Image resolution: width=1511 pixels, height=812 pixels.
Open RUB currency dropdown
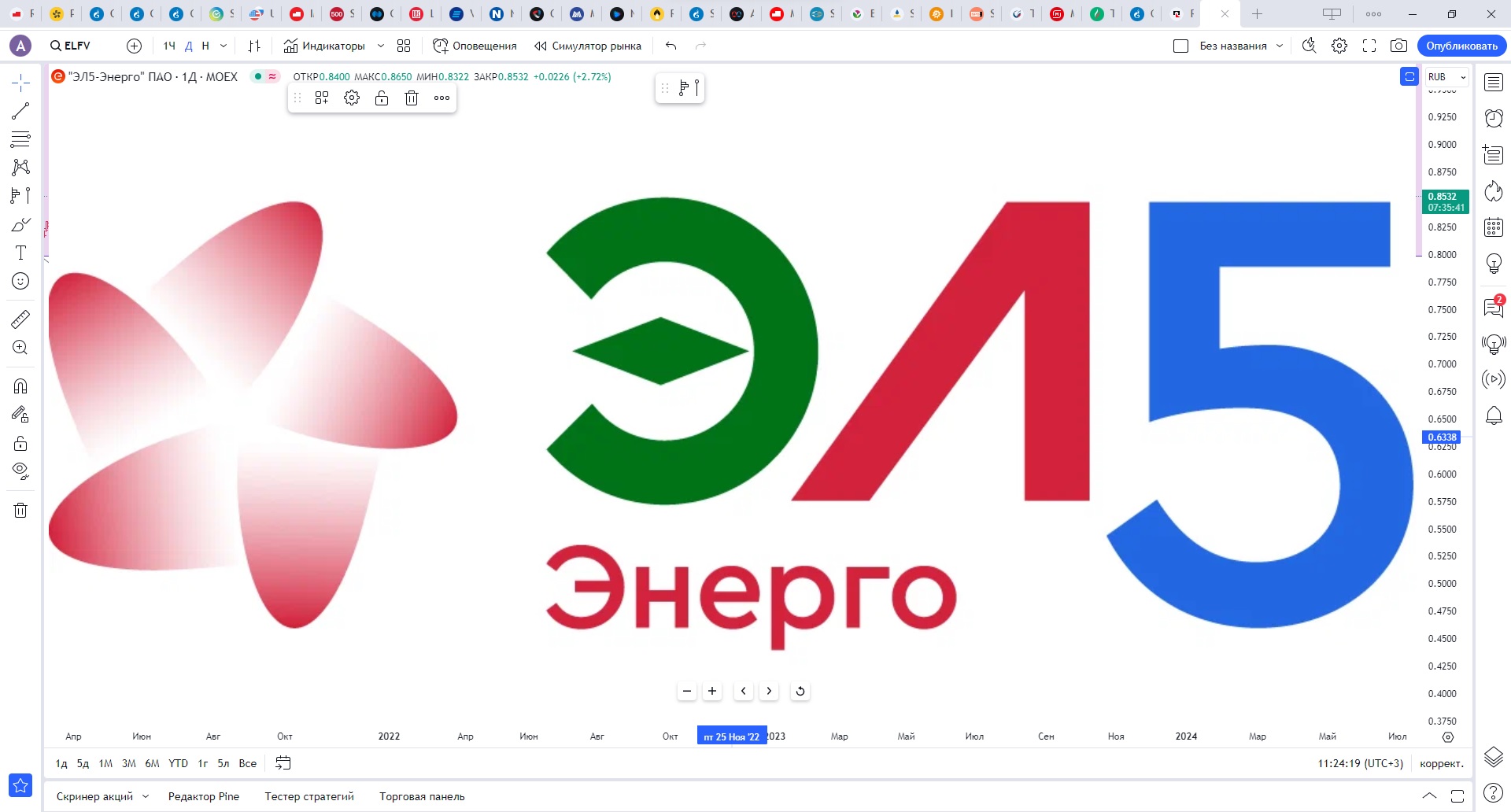pyautogui.click(x=1446, y=76)
